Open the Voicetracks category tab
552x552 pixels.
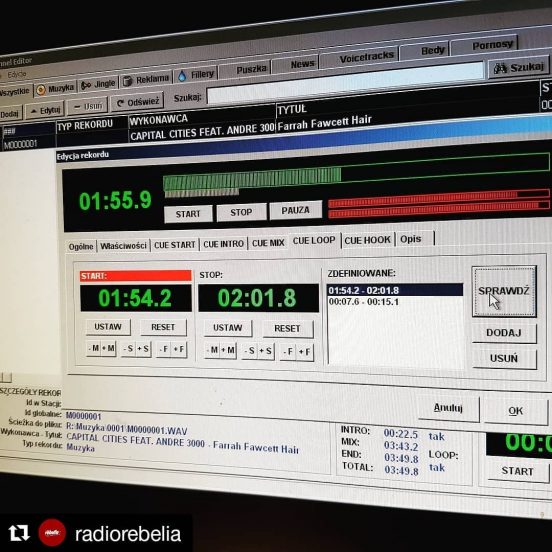(x=359, y=57)
